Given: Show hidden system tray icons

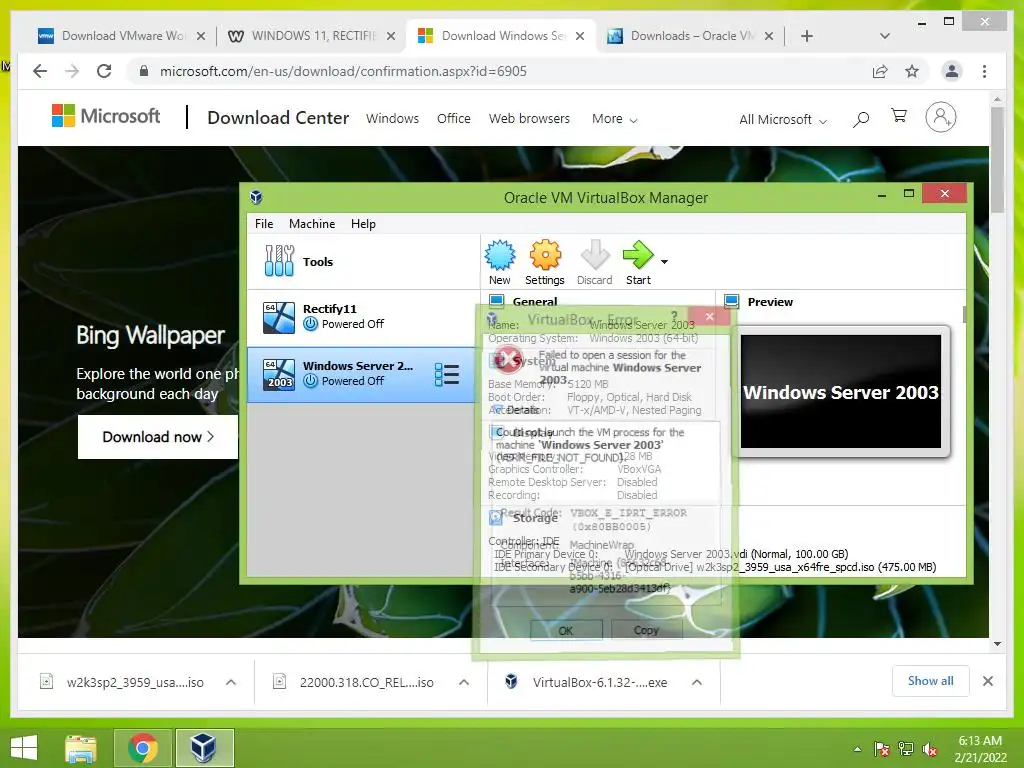Looking at the screenshot, I should click(857, 749).
